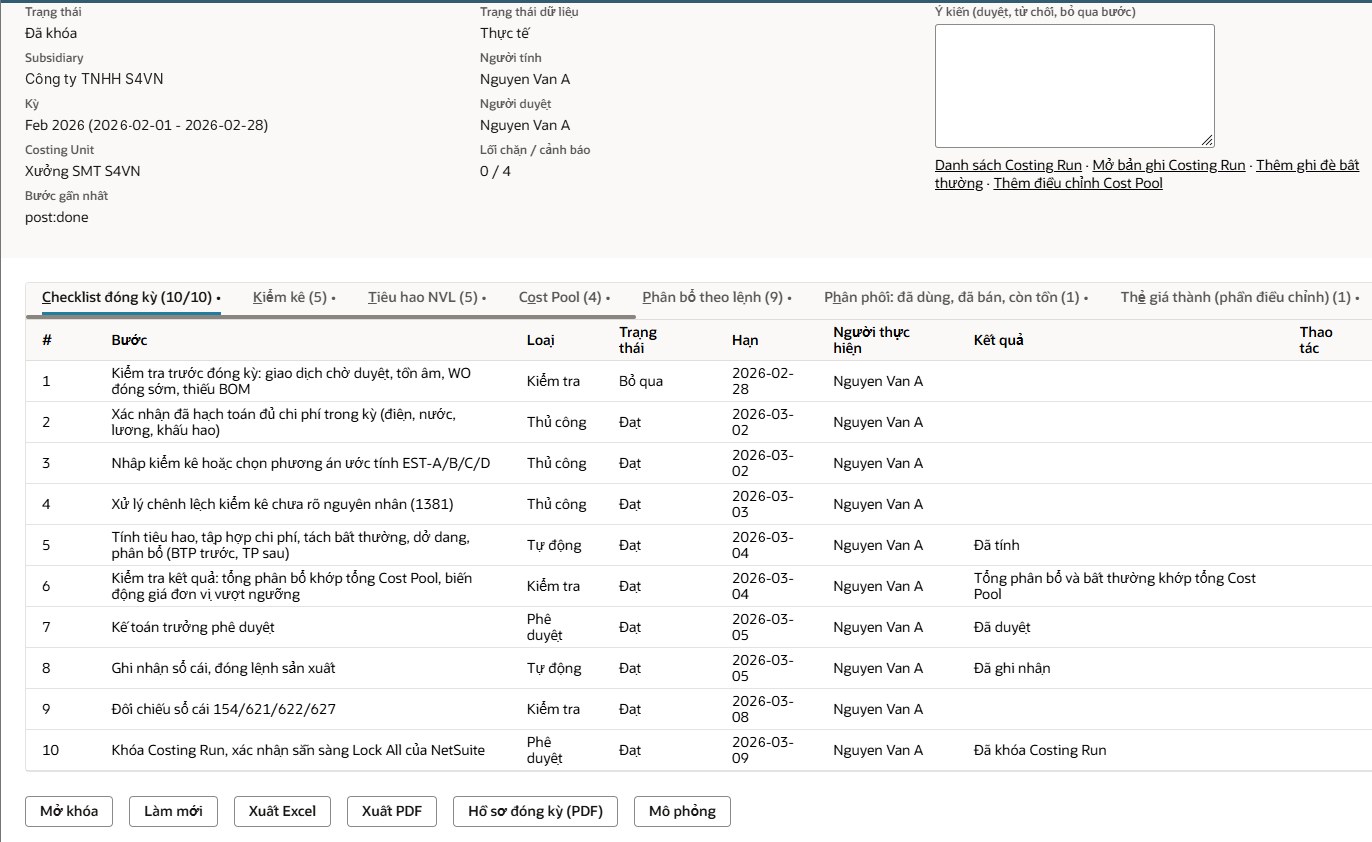Click the Mở khóa button

click(69, 811)
